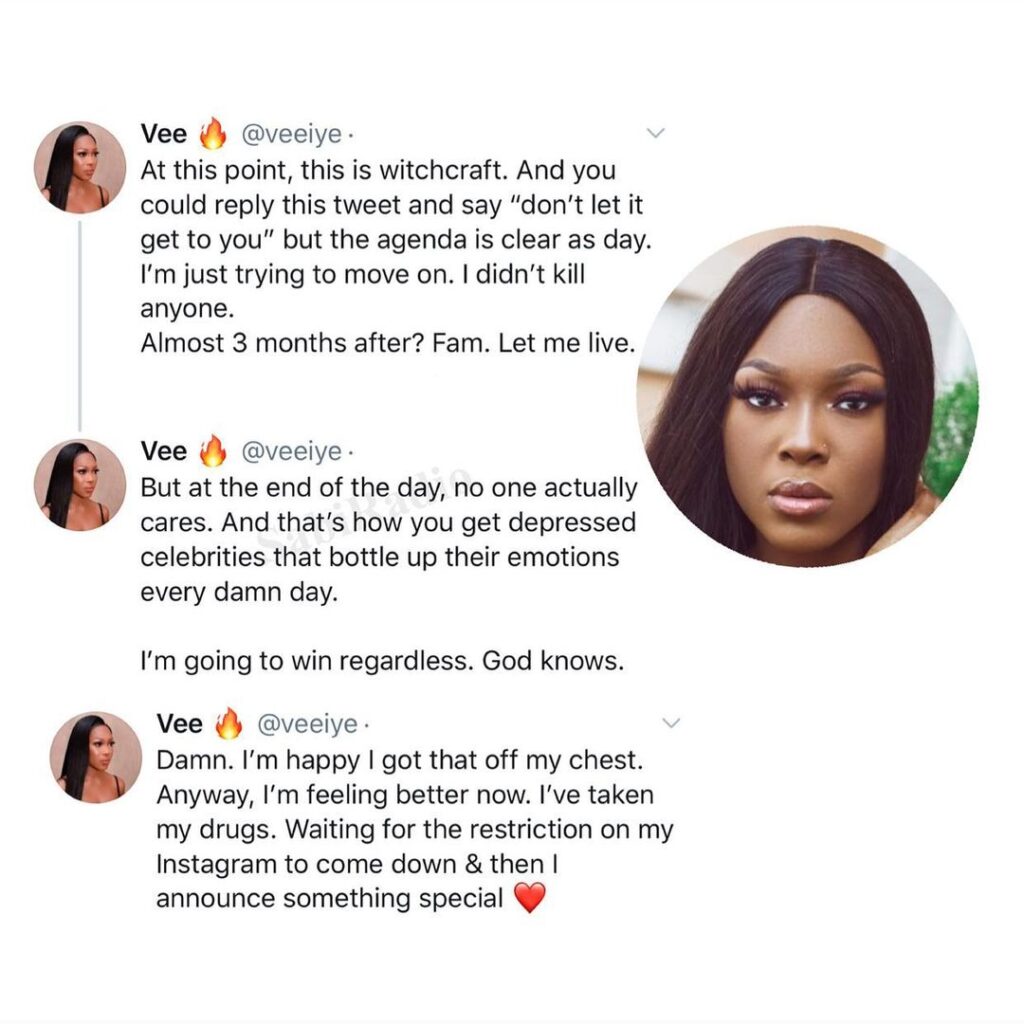
Task: Open the first tweet's profile avatar
Action: [x=80, y=167]
